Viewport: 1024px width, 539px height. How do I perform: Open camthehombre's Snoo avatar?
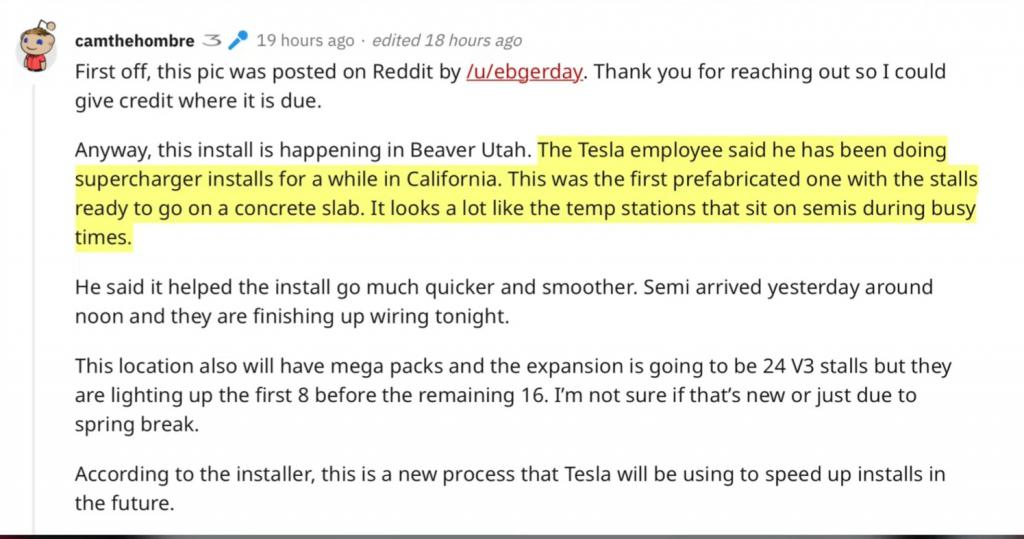35,46
